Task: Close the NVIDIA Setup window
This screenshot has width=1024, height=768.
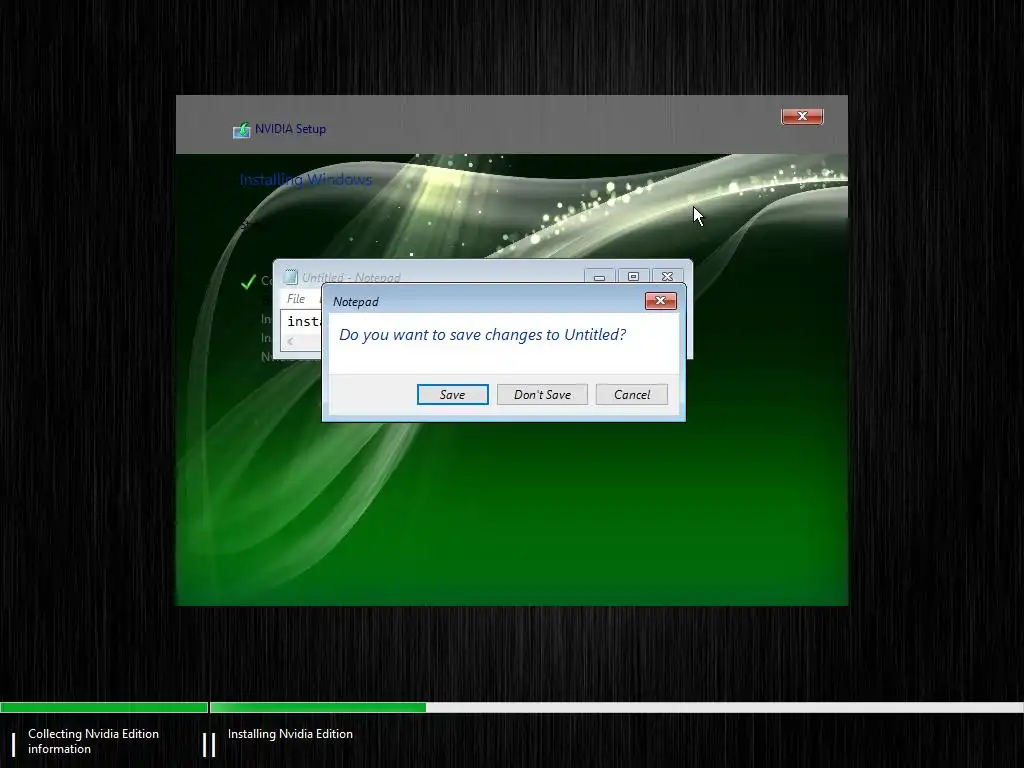Action: click(x=802, y=116)
